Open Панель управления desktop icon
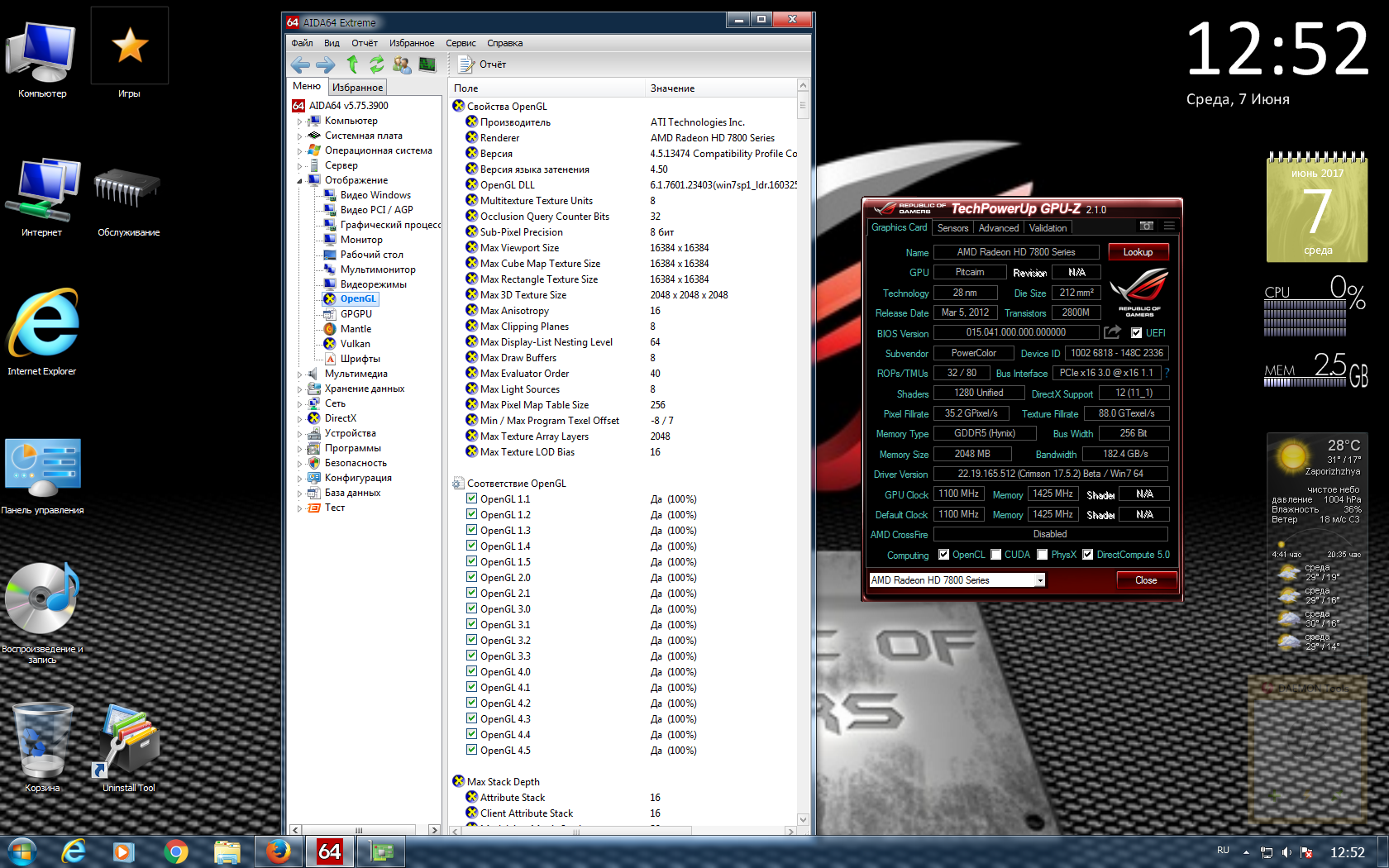 pyautogui.click(x=42, y=475)
